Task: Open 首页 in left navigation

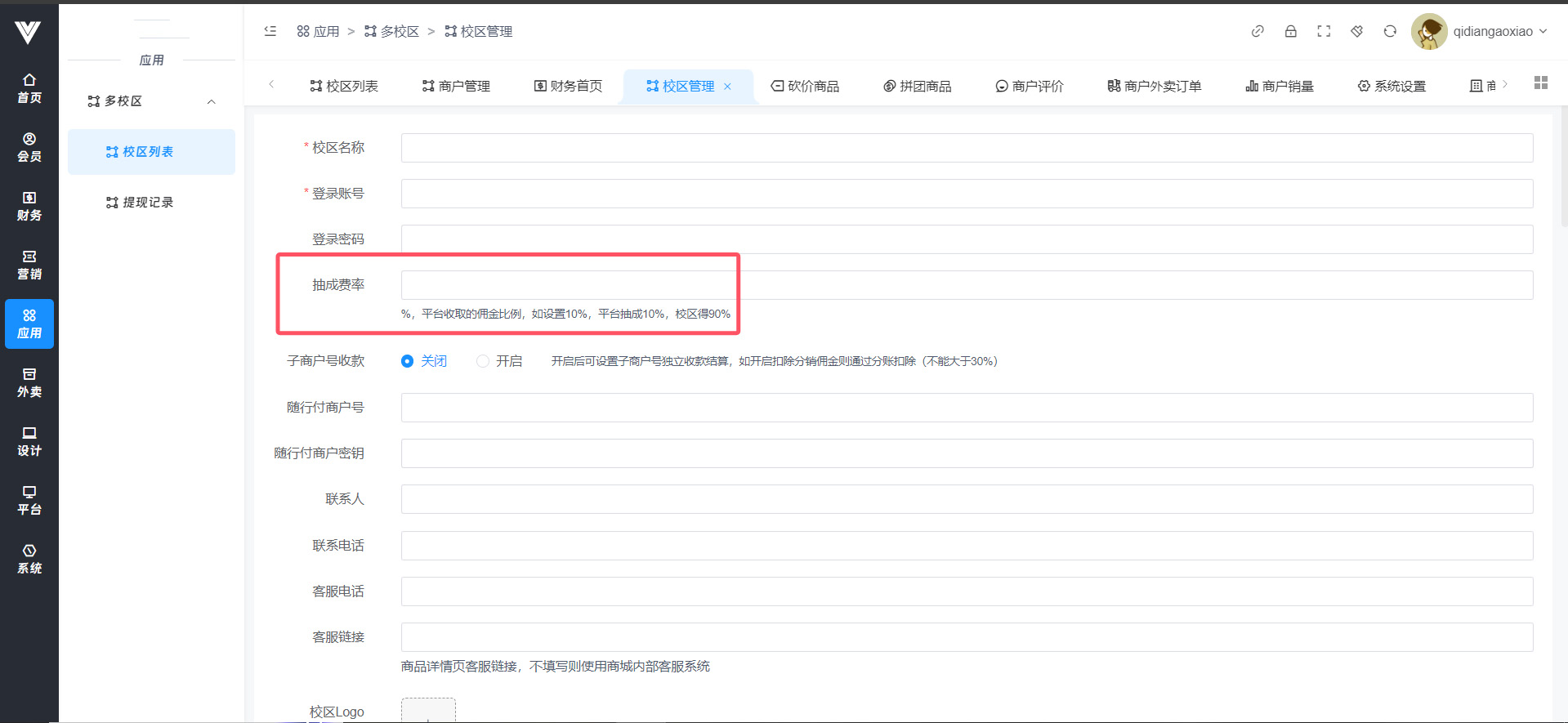Action: 29,88
